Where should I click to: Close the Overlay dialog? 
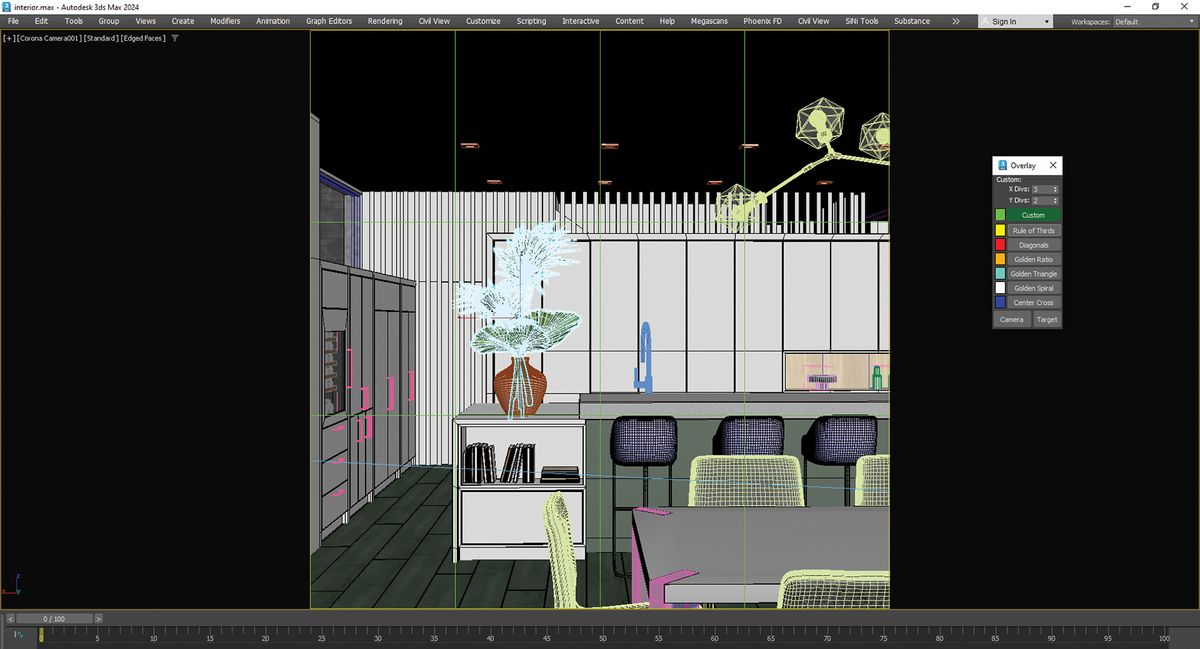[x=1053, y=165]
